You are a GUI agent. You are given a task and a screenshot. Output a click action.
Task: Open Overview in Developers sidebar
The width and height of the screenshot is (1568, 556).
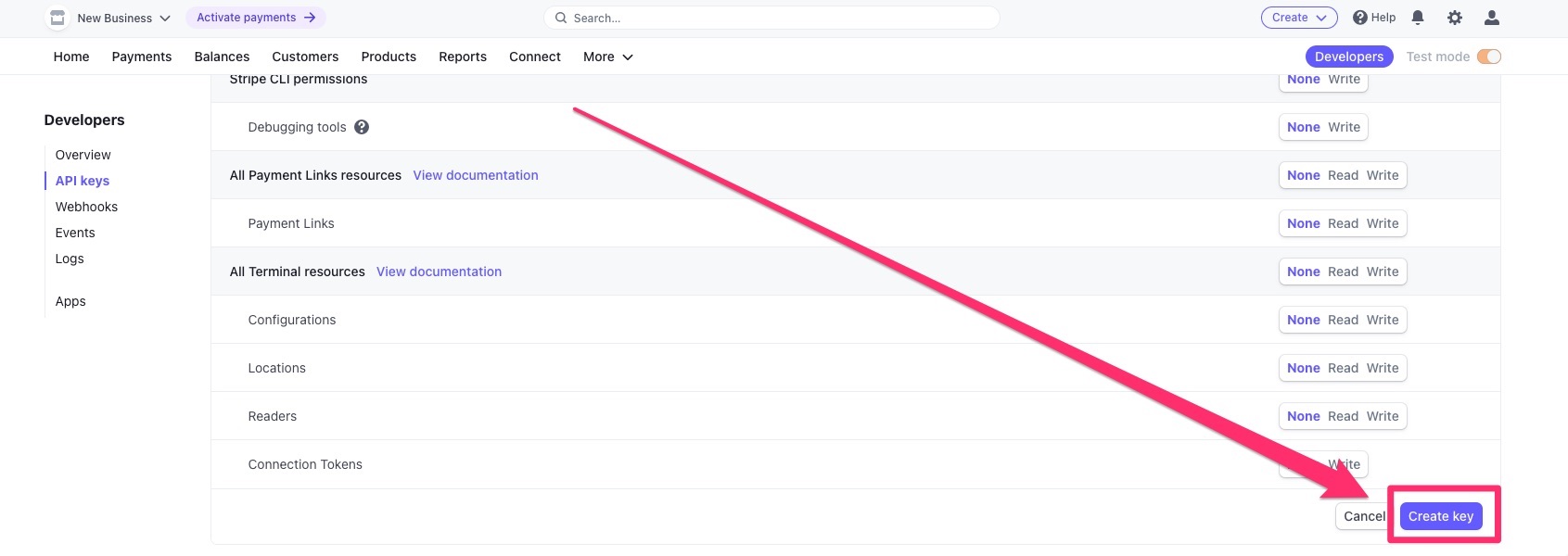83,155
